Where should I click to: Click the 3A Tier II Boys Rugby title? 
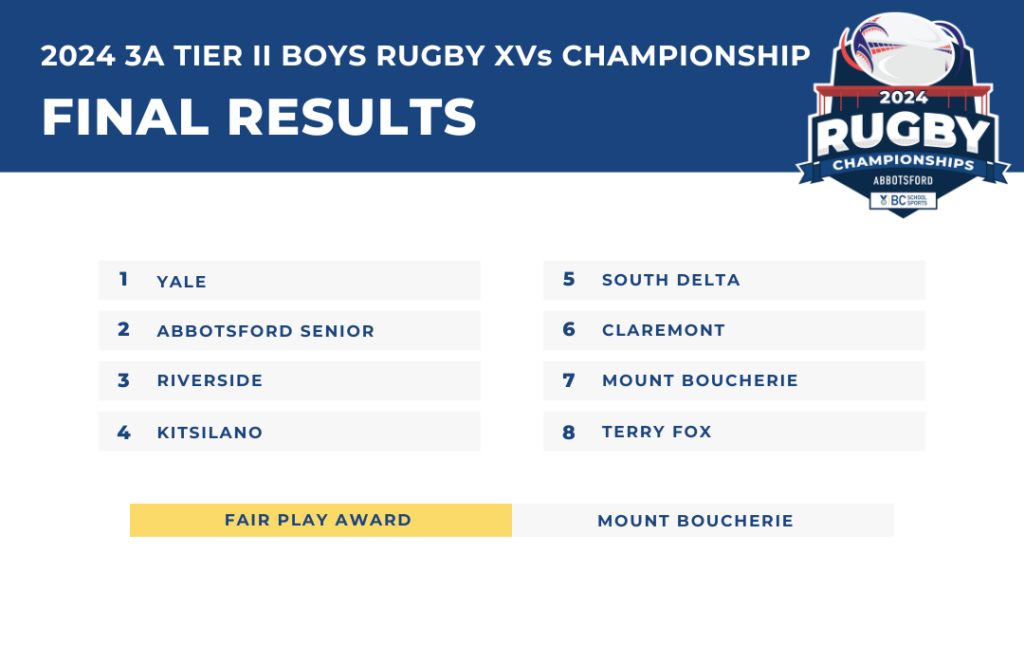pyautogui.click(x=425, y=55)
